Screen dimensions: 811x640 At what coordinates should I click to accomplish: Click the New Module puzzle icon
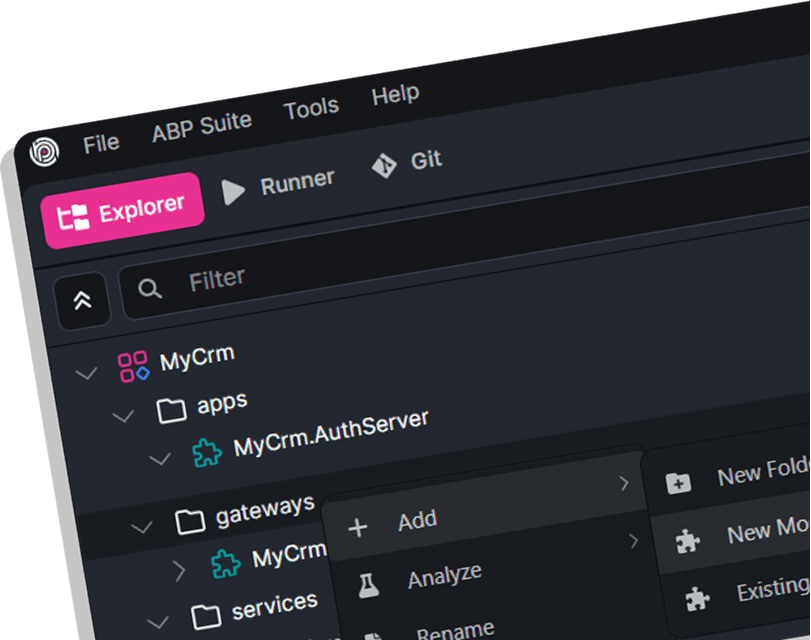[x=688, y=541]
